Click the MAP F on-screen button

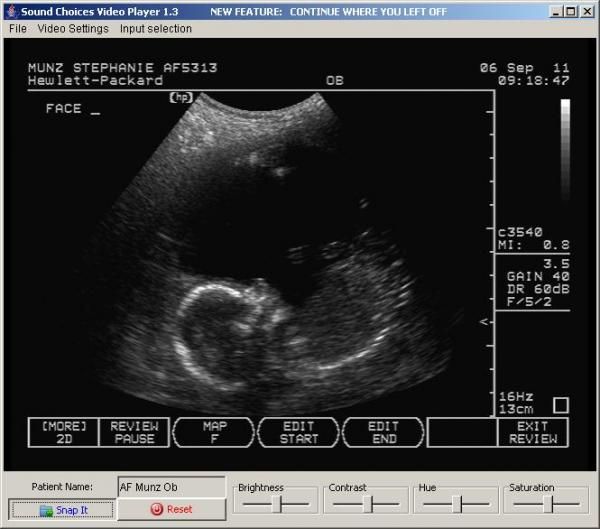tap(214, 433)
